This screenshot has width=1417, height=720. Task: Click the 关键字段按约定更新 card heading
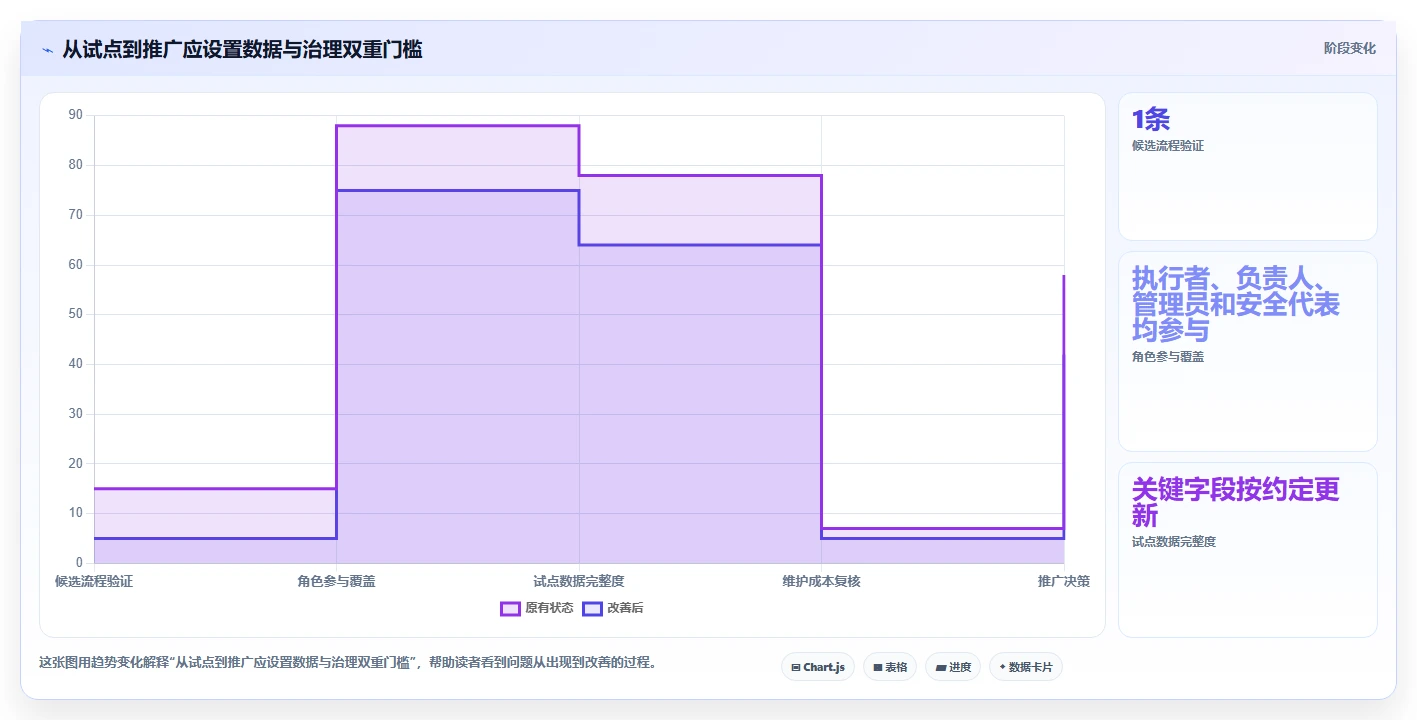click(1236, 502)
